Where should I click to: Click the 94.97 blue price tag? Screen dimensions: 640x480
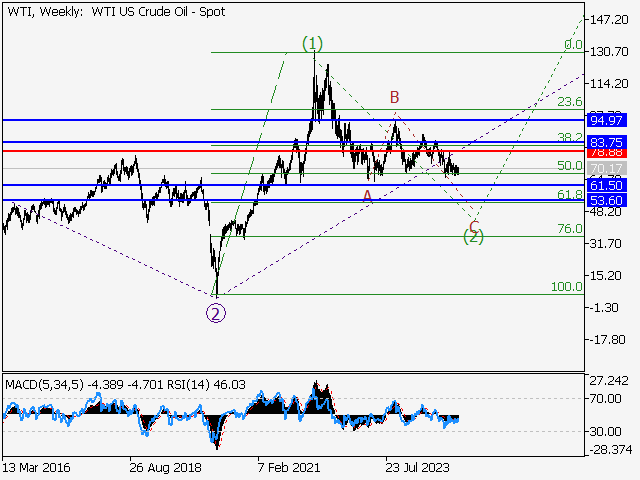(607, 120)
